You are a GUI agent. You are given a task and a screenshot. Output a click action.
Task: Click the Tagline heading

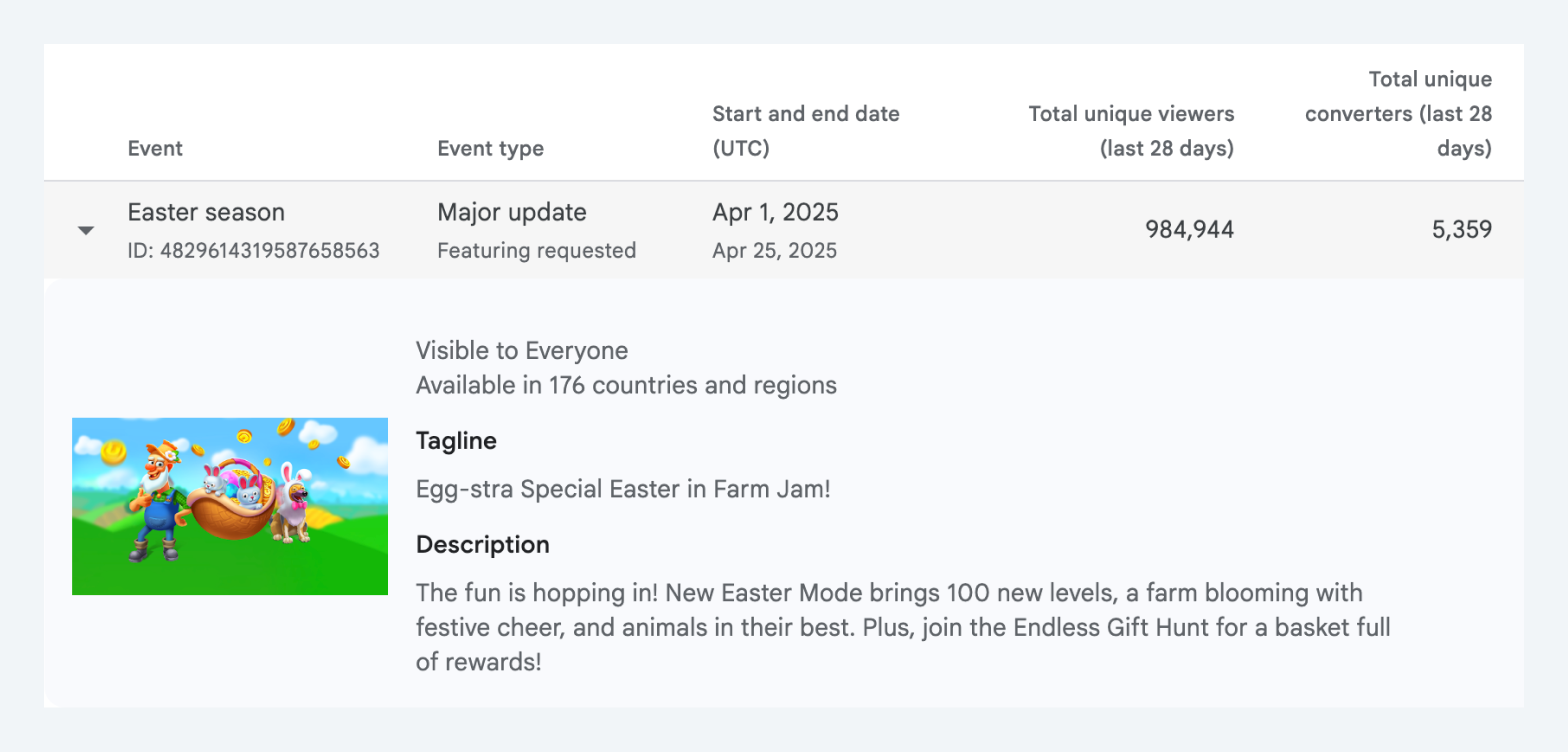coord(456,441)
